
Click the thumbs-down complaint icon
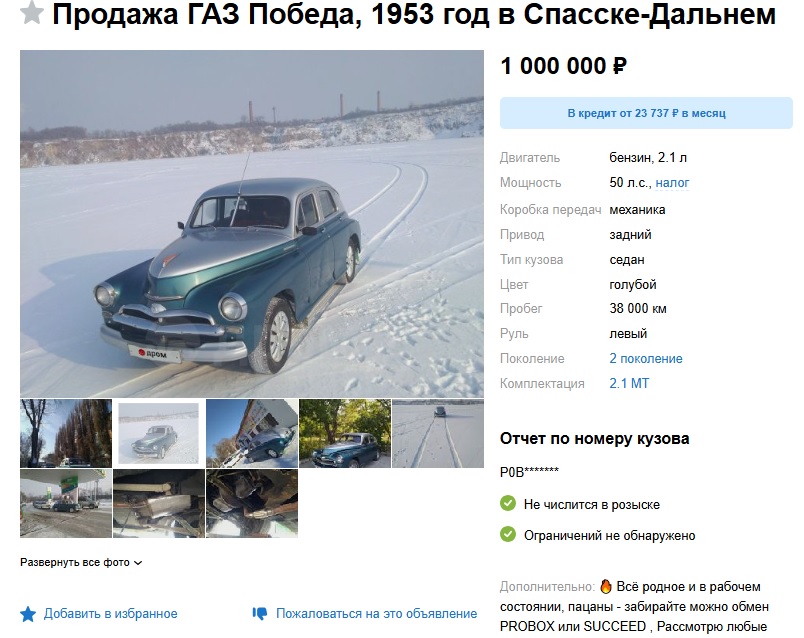(260, 613)
